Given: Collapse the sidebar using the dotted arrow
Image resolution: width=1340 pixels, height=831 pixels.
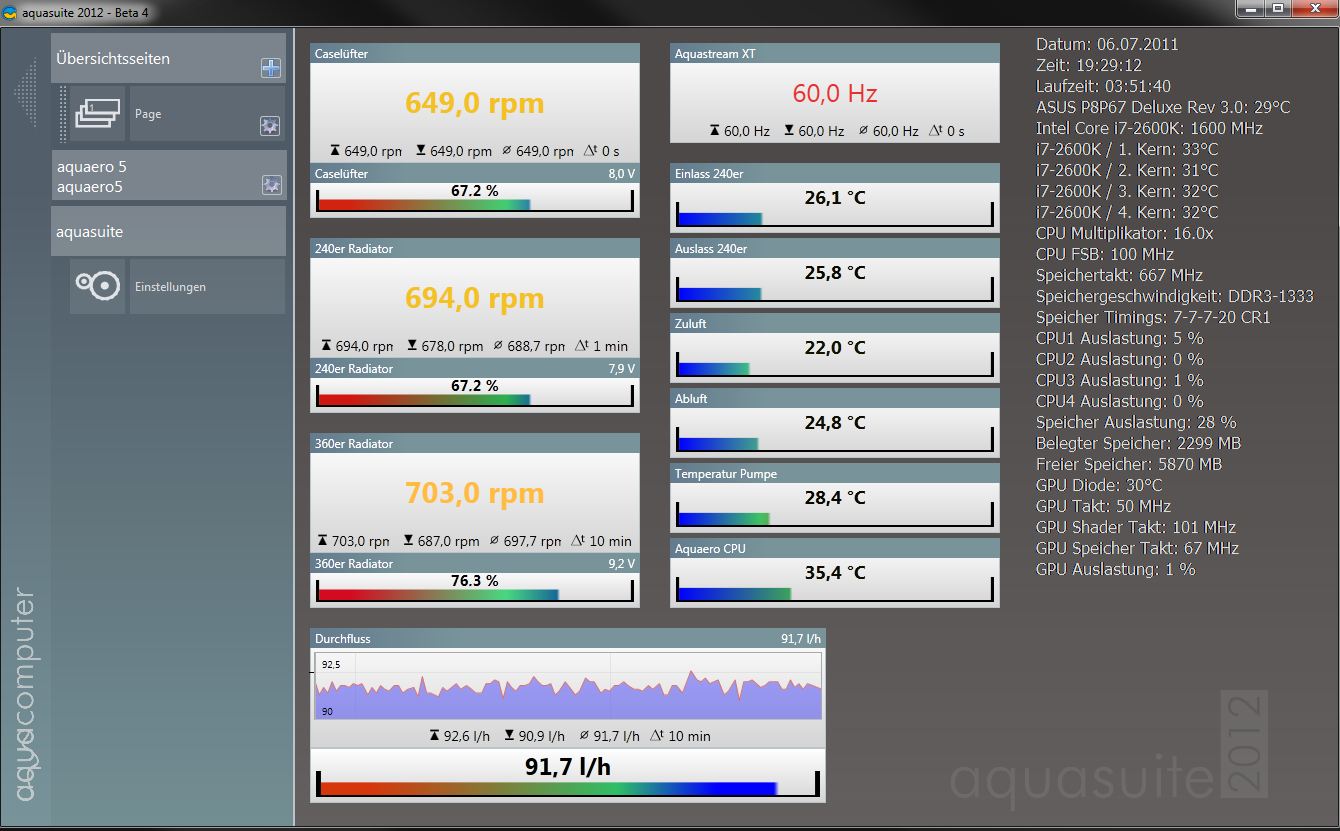Looking at the screenshot, I should 26,92.
